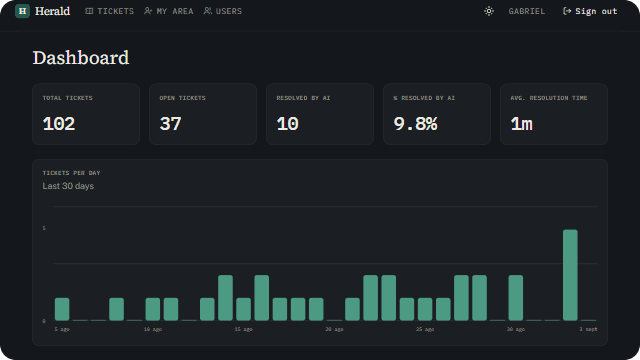Select the Total Tickets 102 card

click(86, 114)
